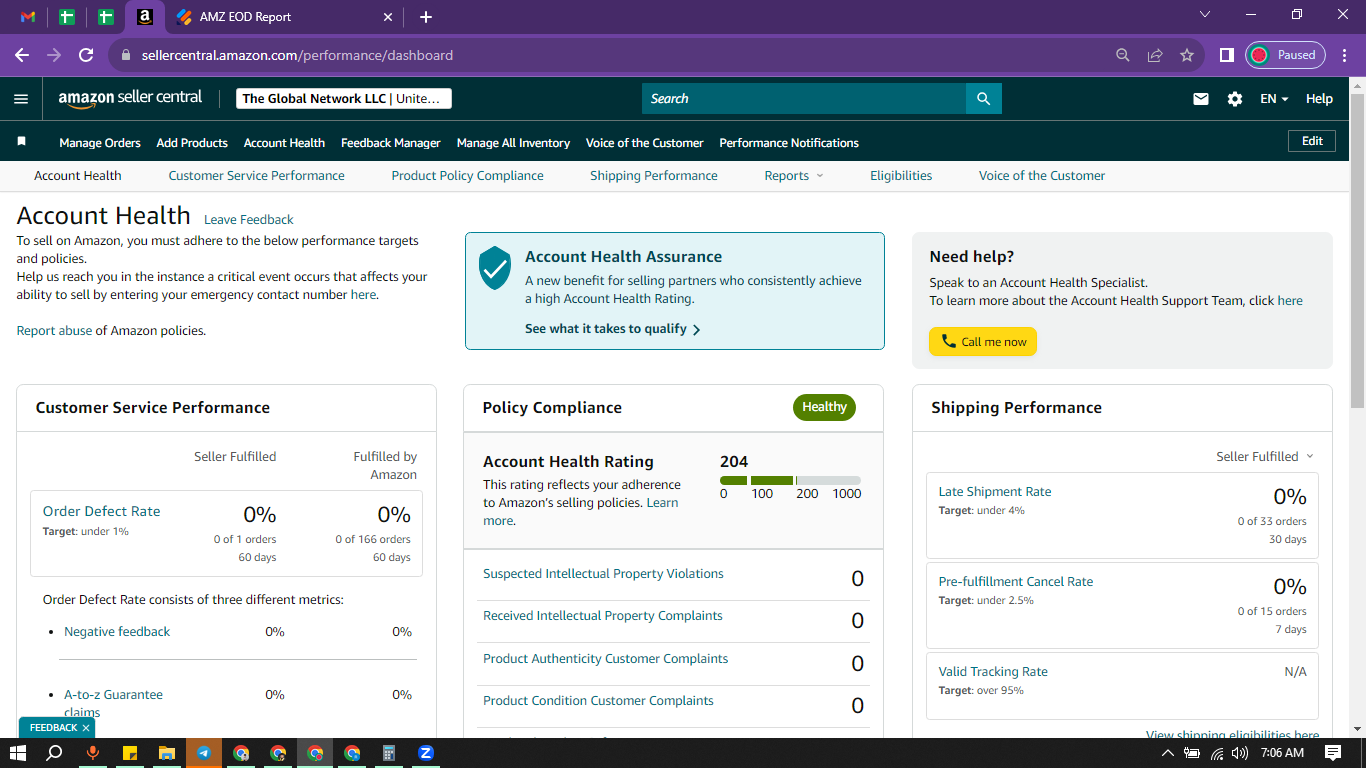Image resolution: width=1366 pixels, height=768 pixels.
Task: Open Seller Fulfilled dropdown in Shipping Performance
Action: click(1265, 456)
